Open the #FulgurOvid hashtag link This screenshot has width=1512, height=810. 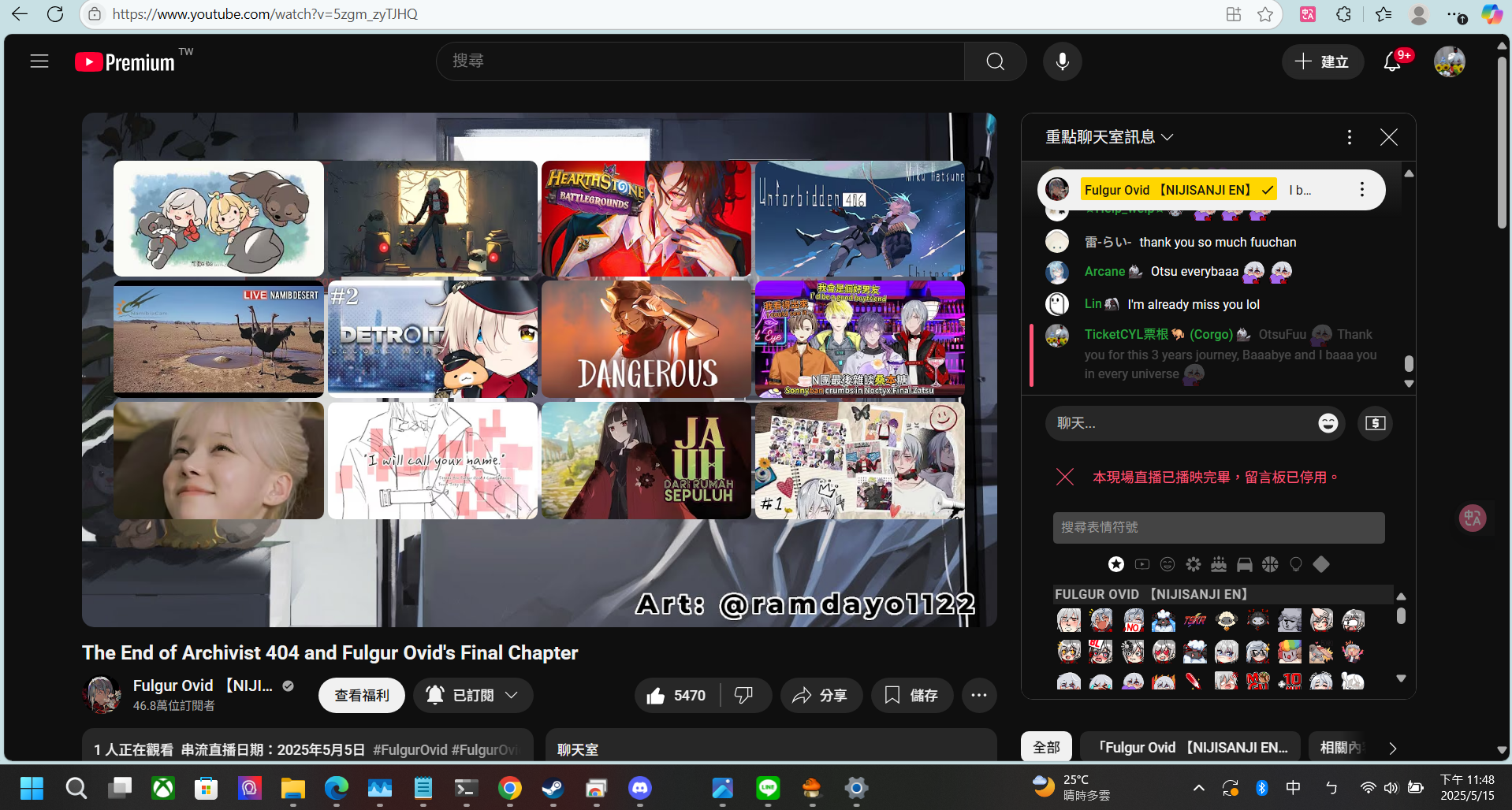(410, 749)
